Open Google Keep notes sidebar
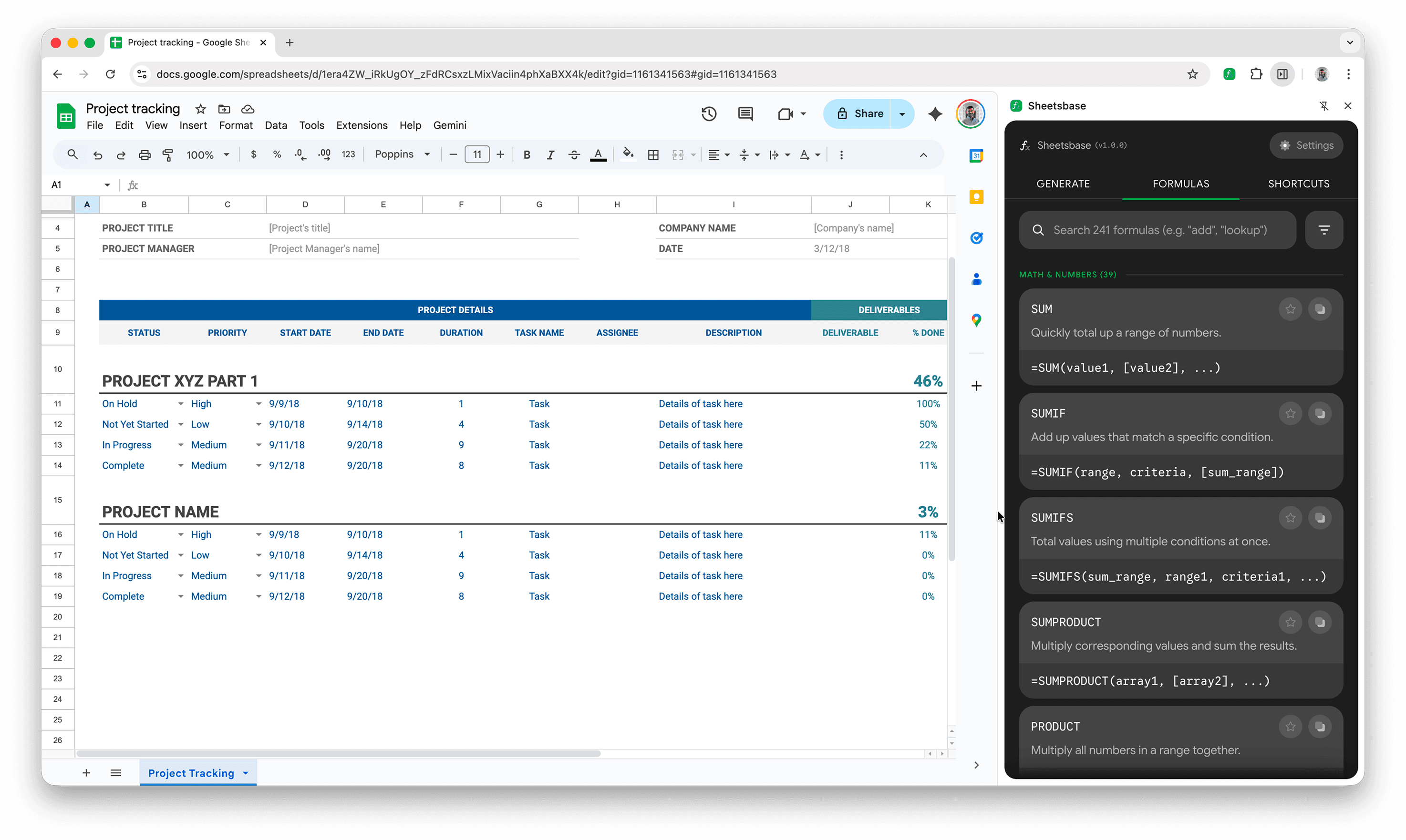 click(x=976, y=196)
